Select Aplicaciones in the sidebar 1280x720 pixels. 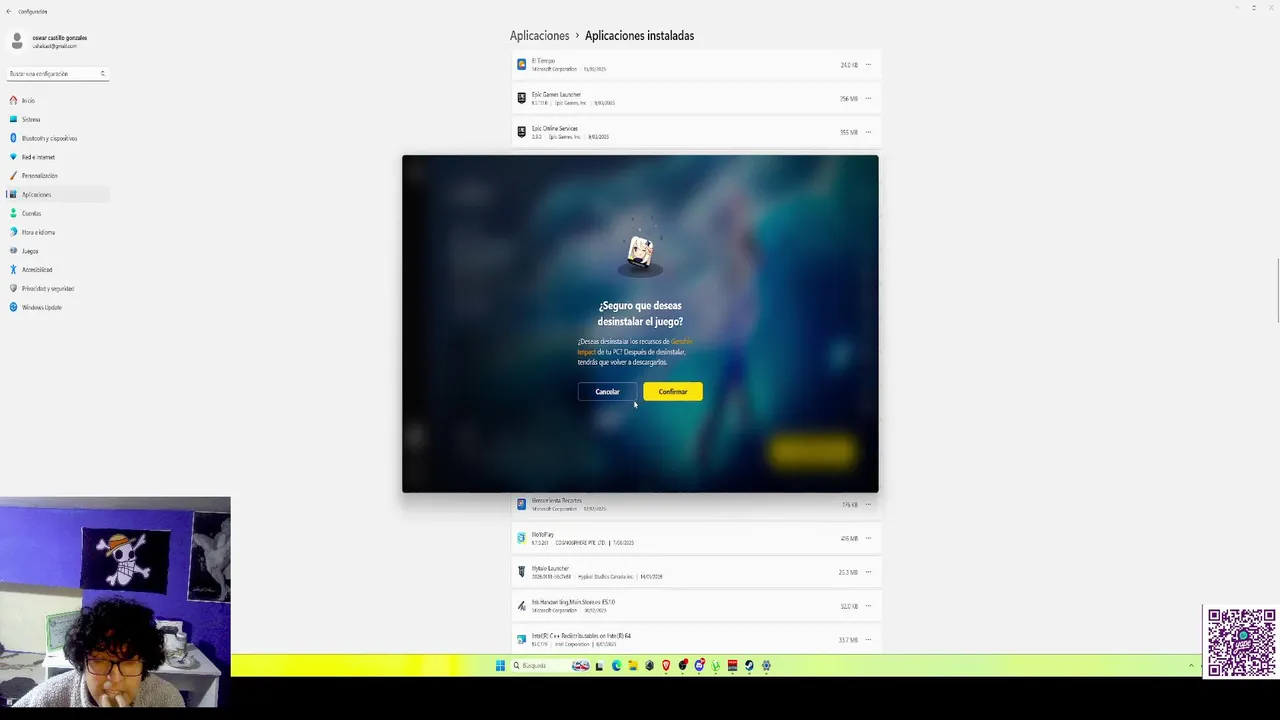57,194
